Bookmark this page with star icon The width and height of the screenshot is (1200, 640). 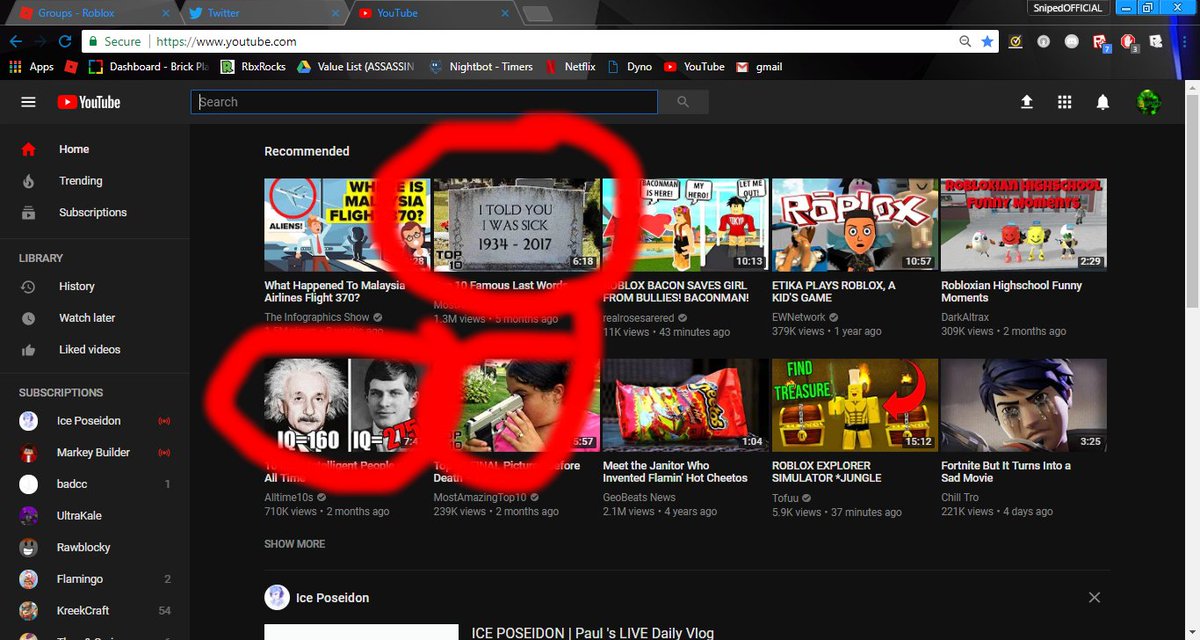(x=988, y=42)
